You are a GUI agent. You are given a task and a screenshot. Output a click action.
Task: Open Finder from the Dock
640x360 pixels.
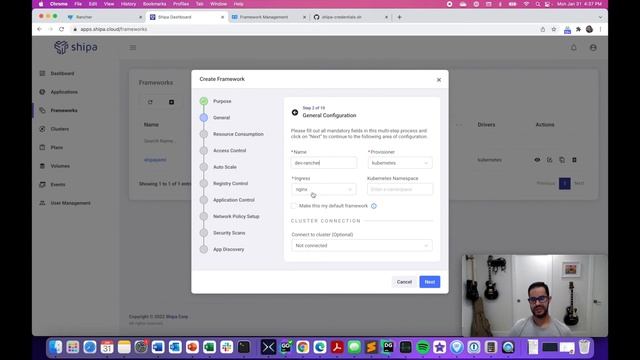(x=56, y=347)
